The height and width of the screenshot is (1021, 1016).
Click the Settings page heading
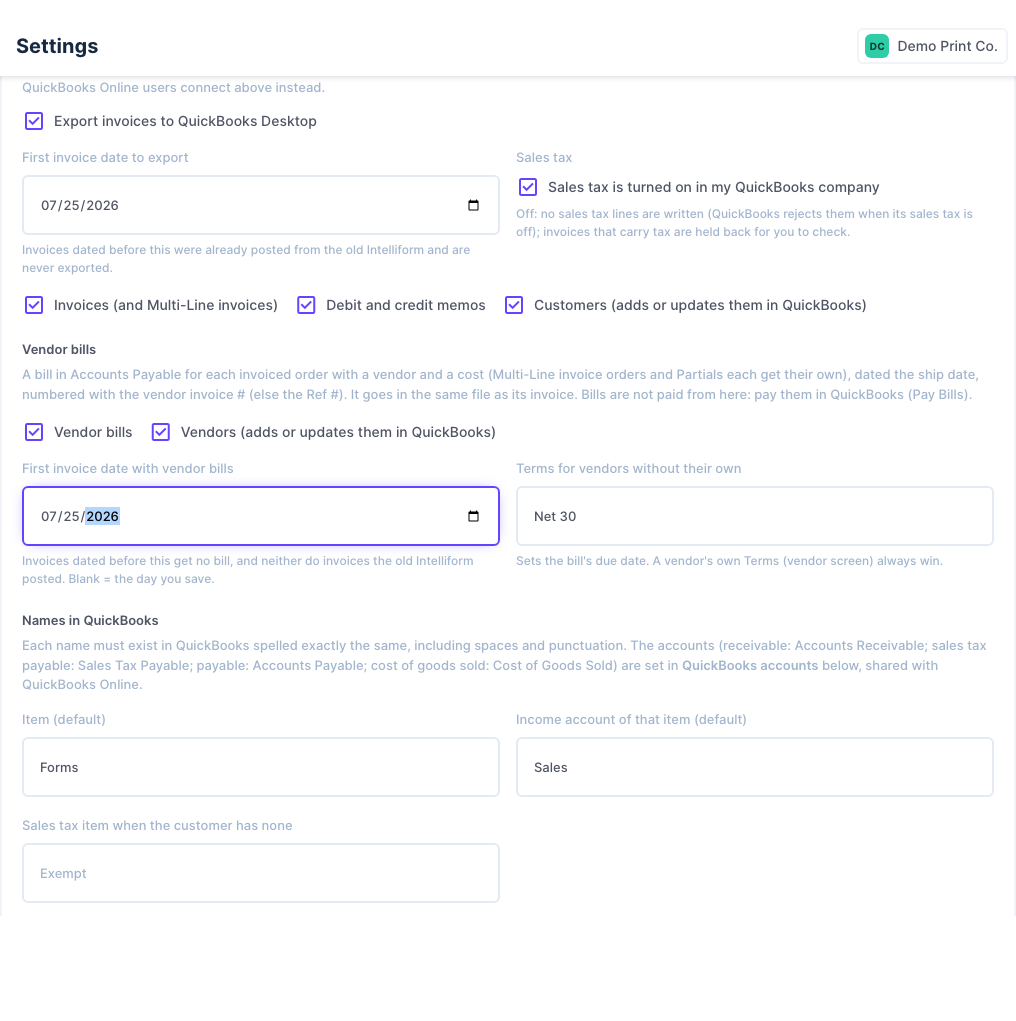(57, 46)
